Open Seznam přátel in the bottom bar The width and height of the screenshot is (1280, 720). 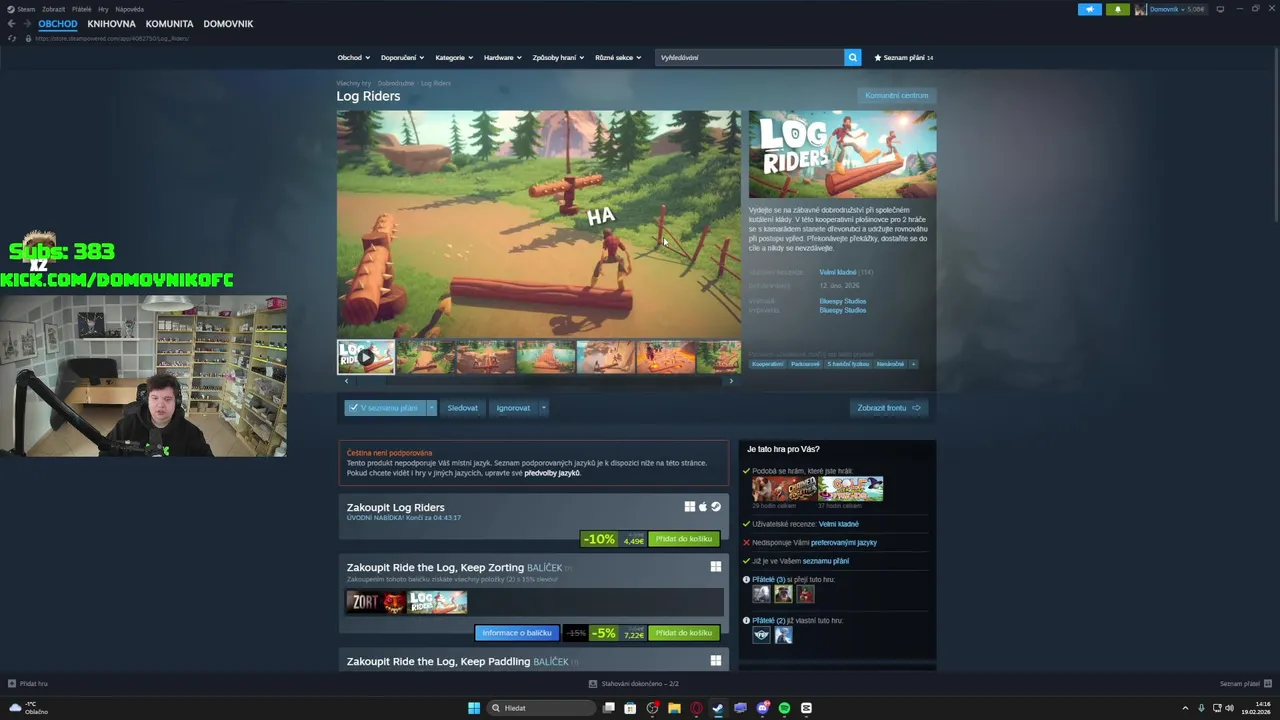pyautogui.click(x=1245, y=684)
